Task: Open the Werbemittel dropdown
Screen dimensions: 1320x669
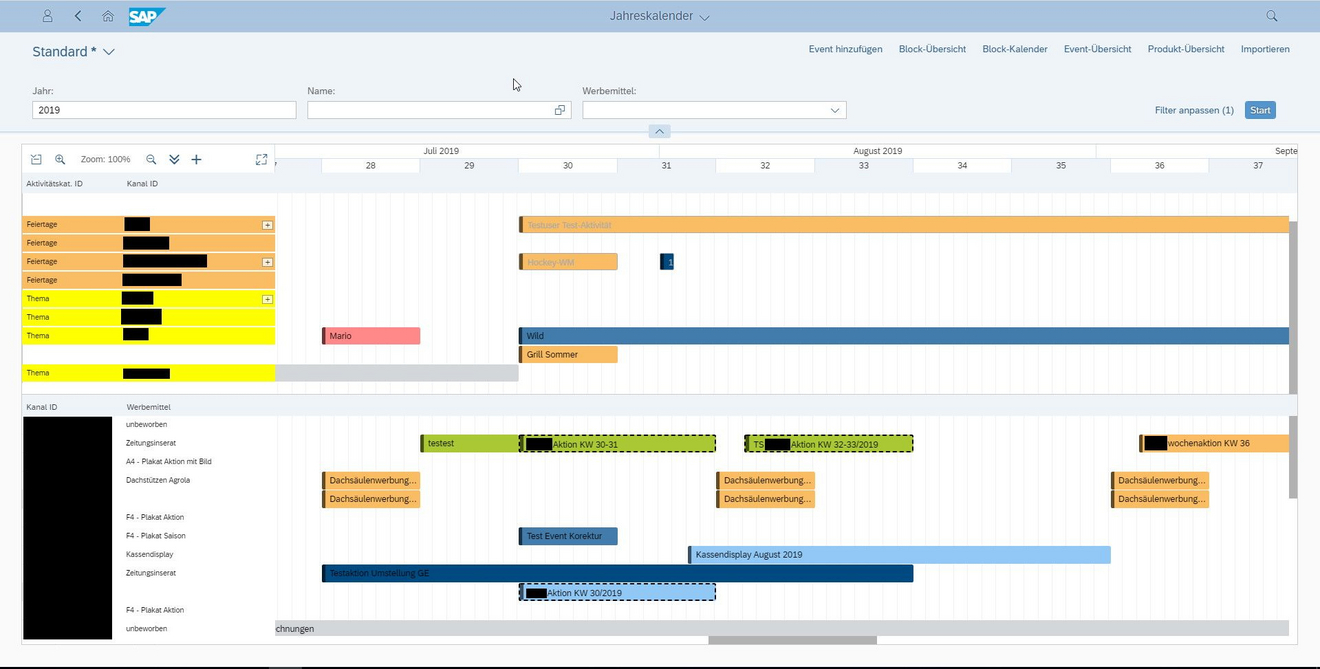Action: (x=834, y=110)
